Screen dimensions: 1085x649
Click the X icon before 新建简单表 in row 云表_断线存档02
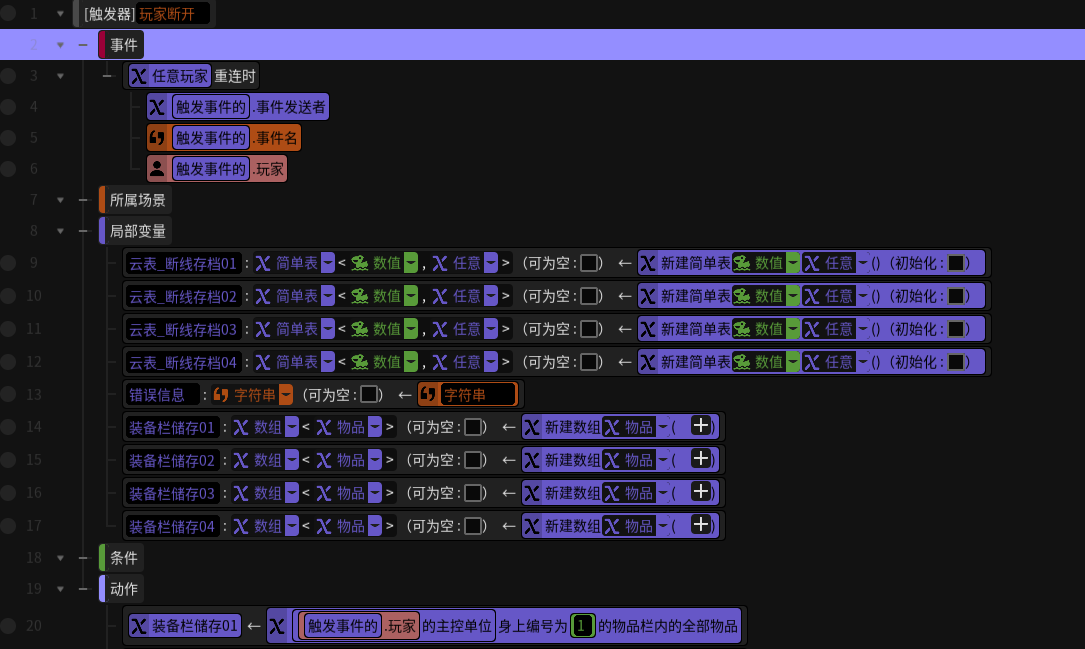(648, 296)
